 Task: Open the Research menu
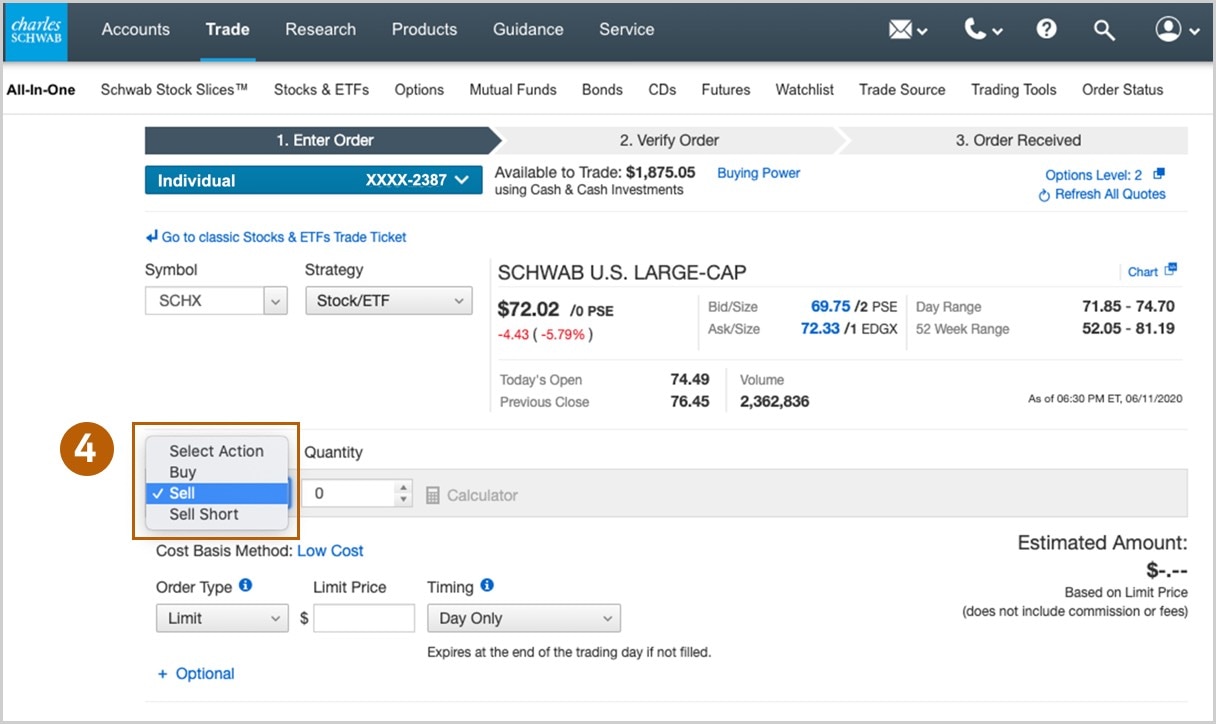click(320, 29)
